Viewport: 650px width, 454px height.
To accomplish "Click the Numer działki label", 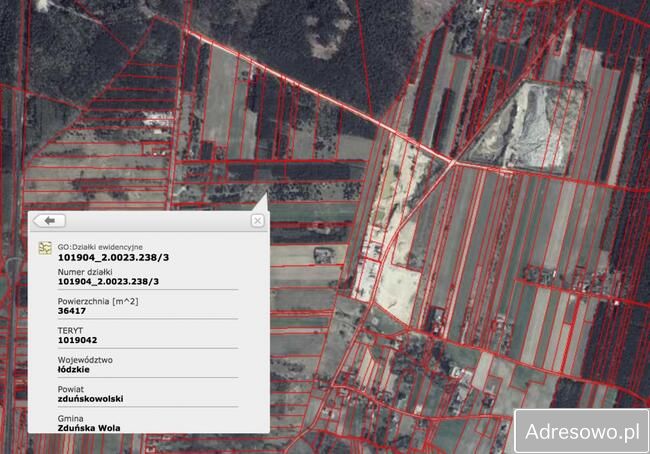I will [x=85, y=272].
